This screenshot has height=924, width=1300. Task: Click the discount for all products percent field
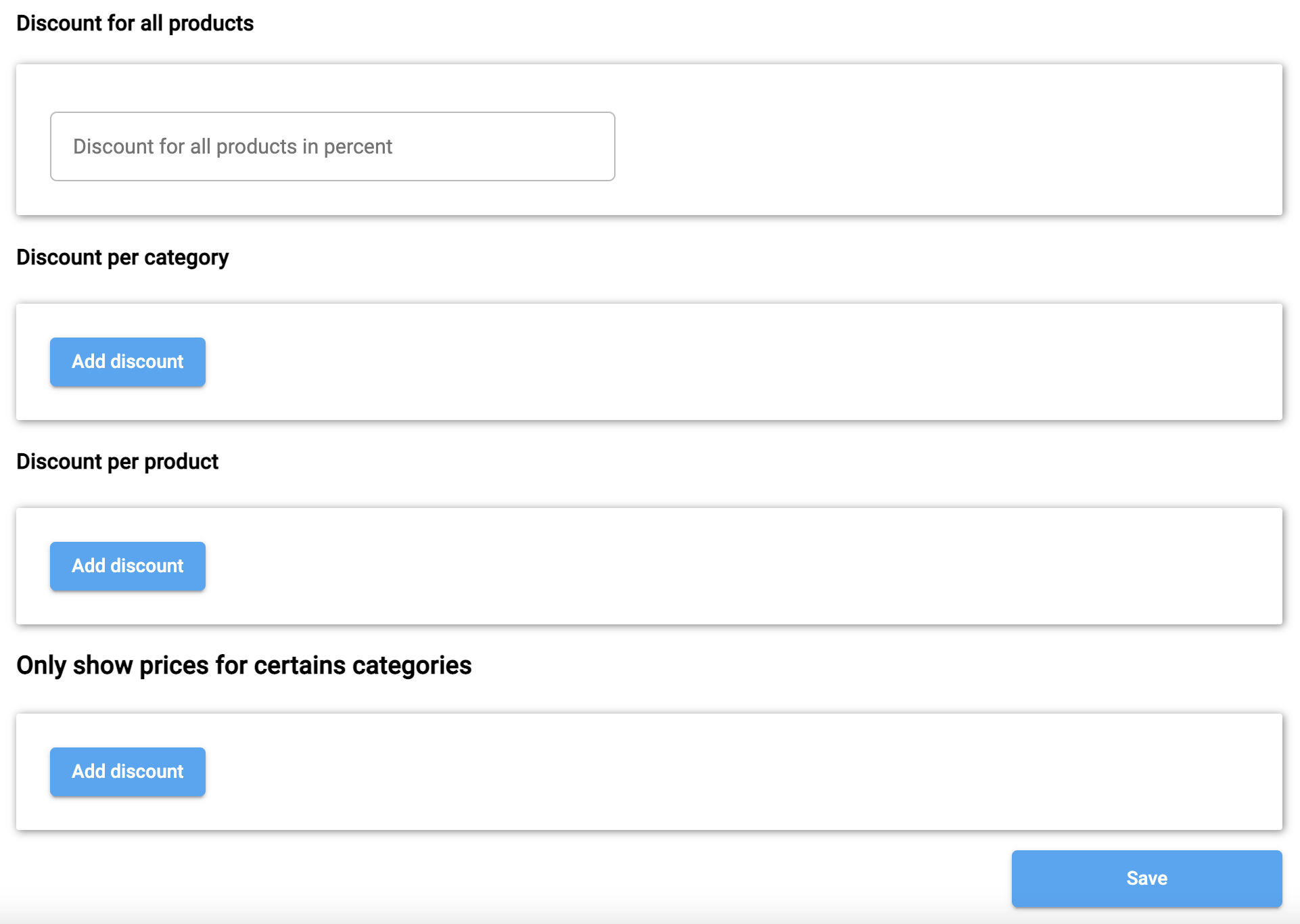coord(332,146)
